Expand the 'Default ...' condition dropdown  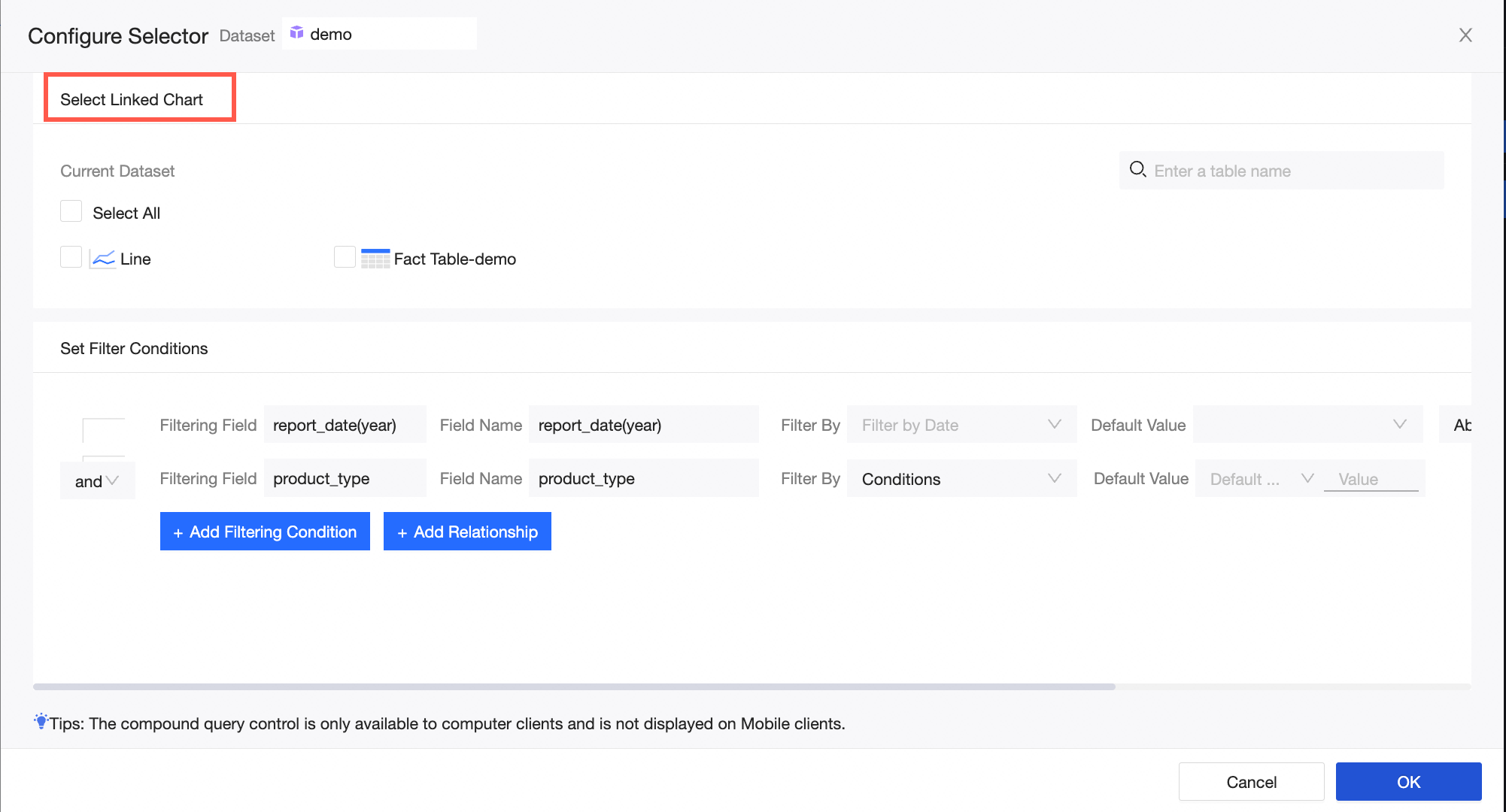pos(1260,479)
